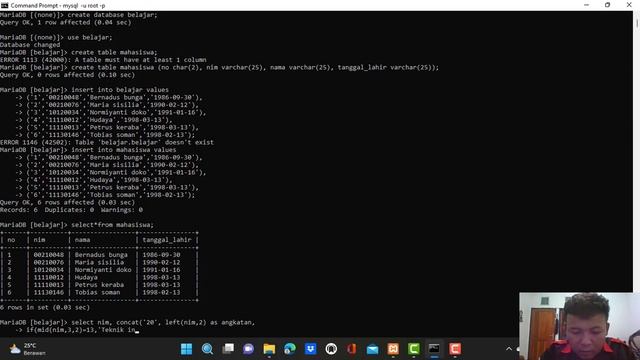
Task: Open the Dropbox icon on the taskbar
Action: tap(311, 349)
